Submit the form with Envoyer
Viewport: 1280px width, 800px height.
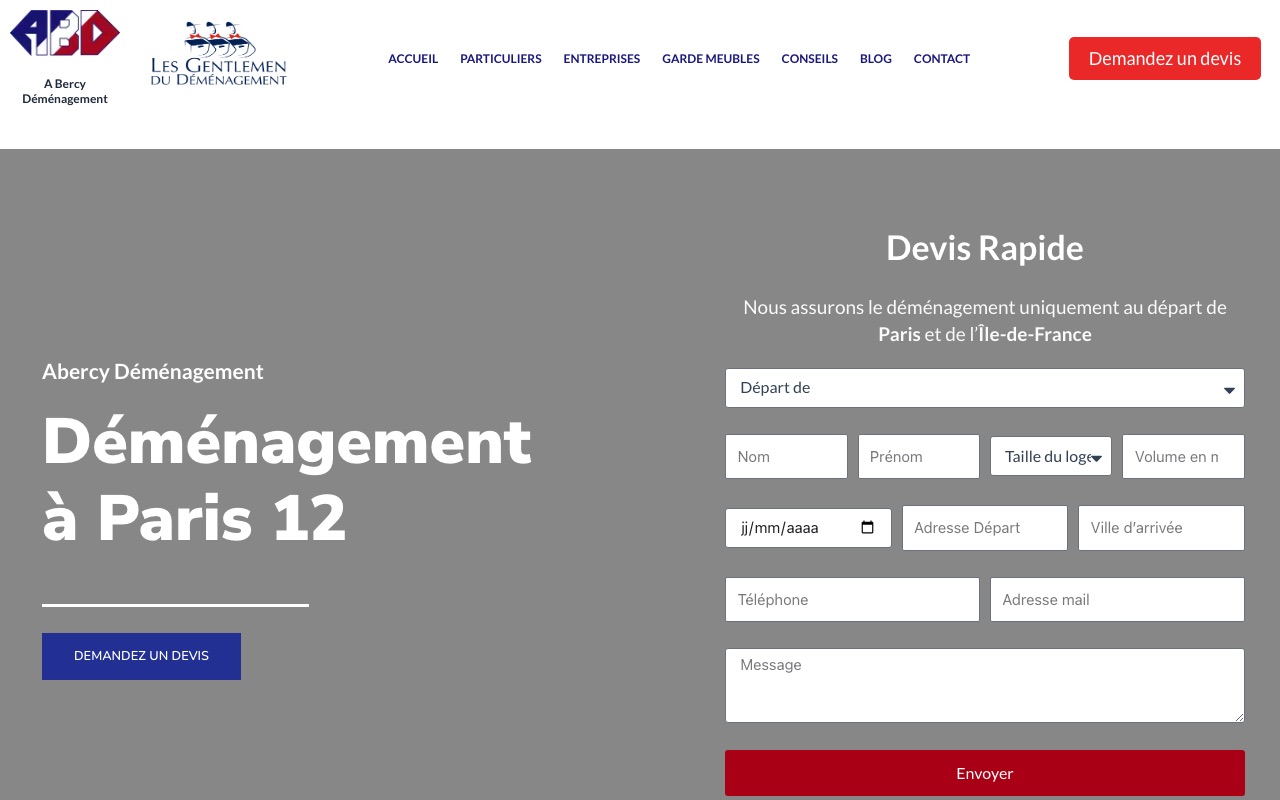pos(985,773)
